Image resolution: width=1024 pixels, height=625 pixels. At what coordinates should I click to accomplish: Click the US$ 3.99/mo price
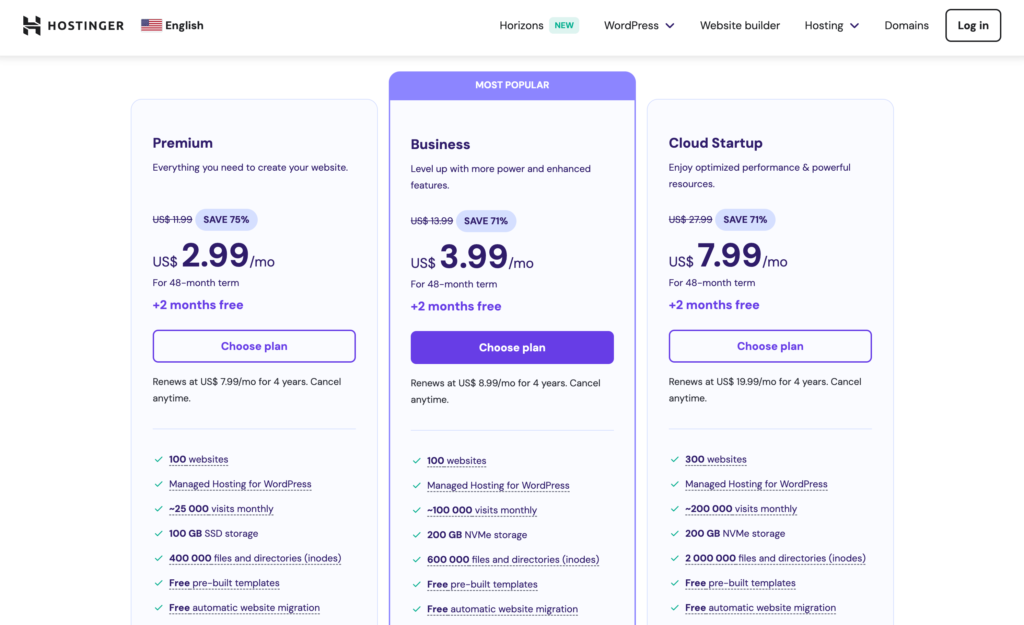click(472, 257)
